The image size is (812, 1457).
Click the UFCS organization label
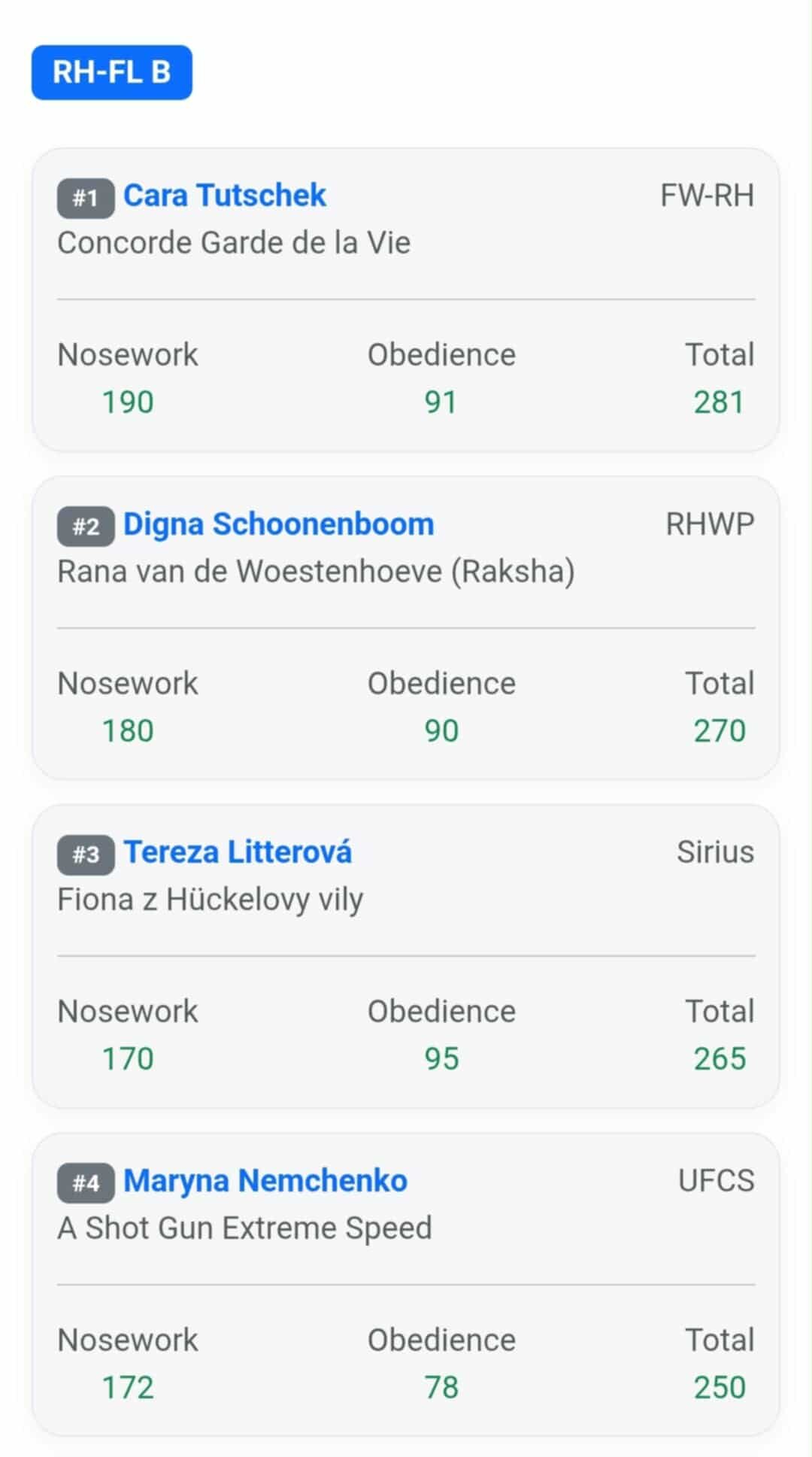coord(716,1181)
